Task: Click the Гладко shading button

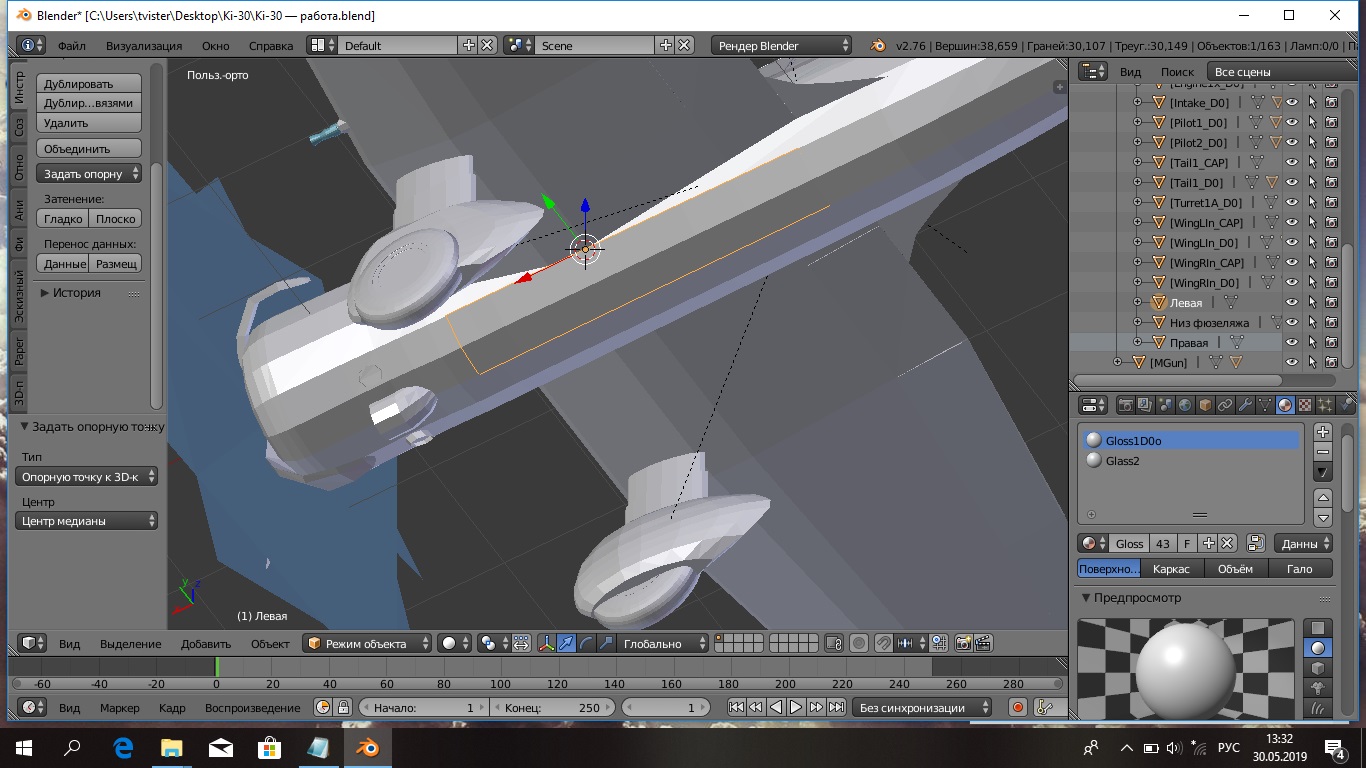Action: [63, 219]
